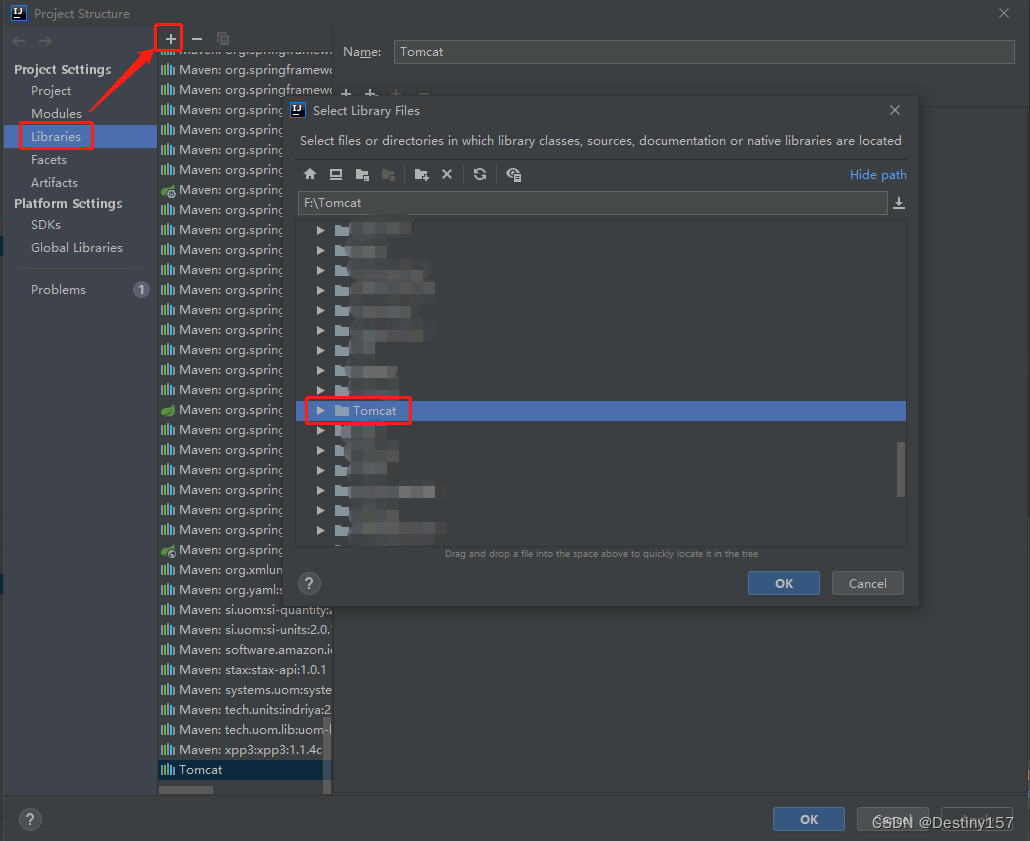The height and width of the screenshot is (841, 1030).
Task: Click Cancel in Select Library Files dialog
Action: [x=867, y=583]
